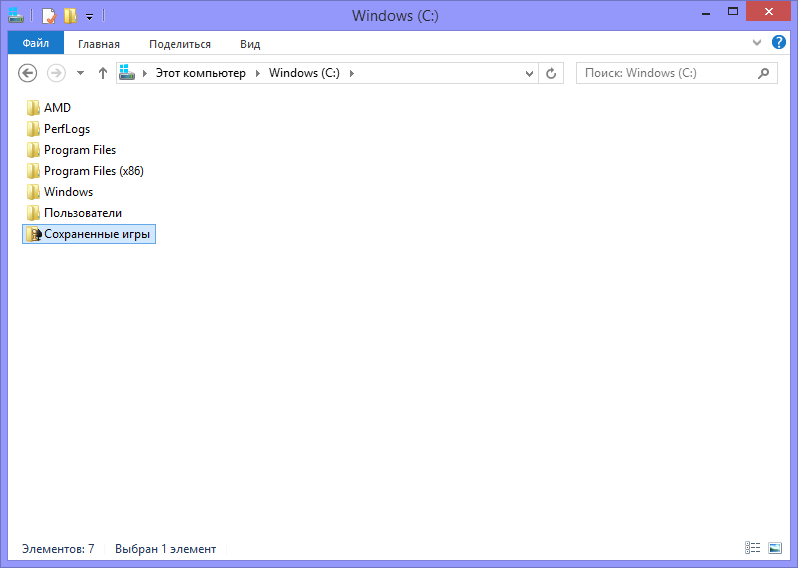Click the Properties icon in quick access toolbar
The width and height of the screenshot is (798, 568).
pyautogui.click(x=48, y=16)
